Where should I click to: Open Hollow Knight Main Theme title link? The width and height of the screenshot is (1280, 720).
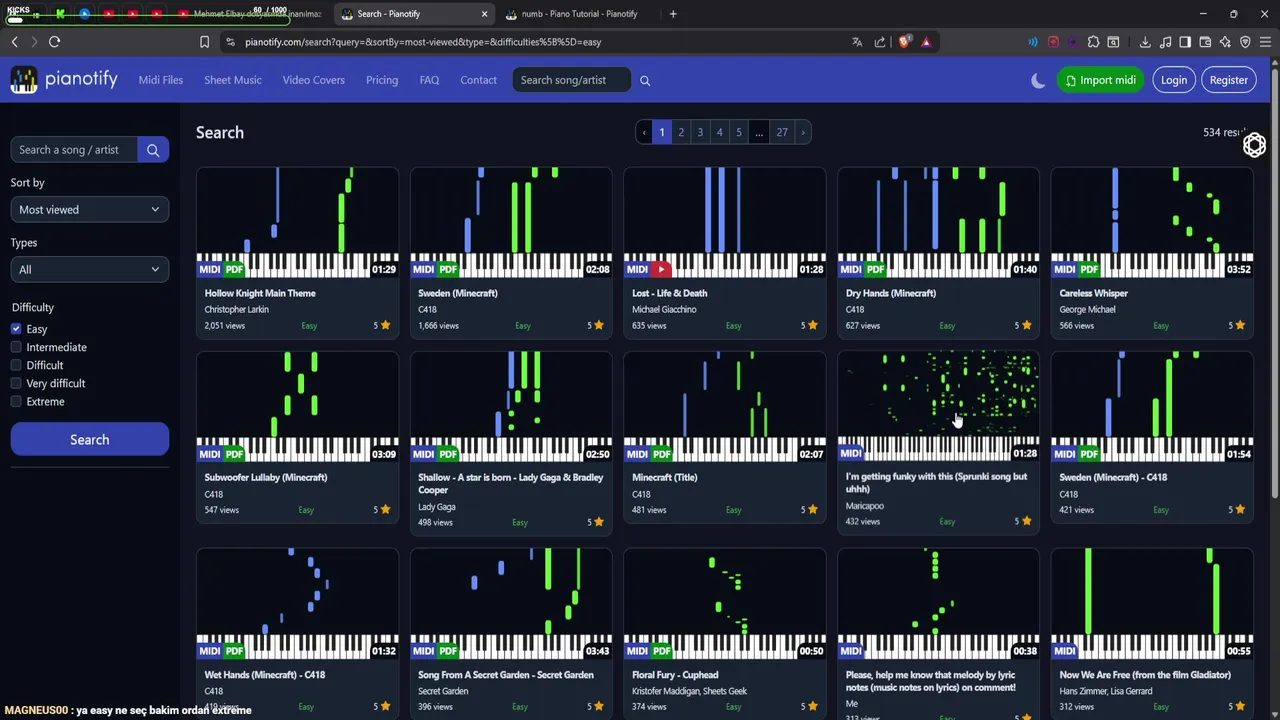260,293
